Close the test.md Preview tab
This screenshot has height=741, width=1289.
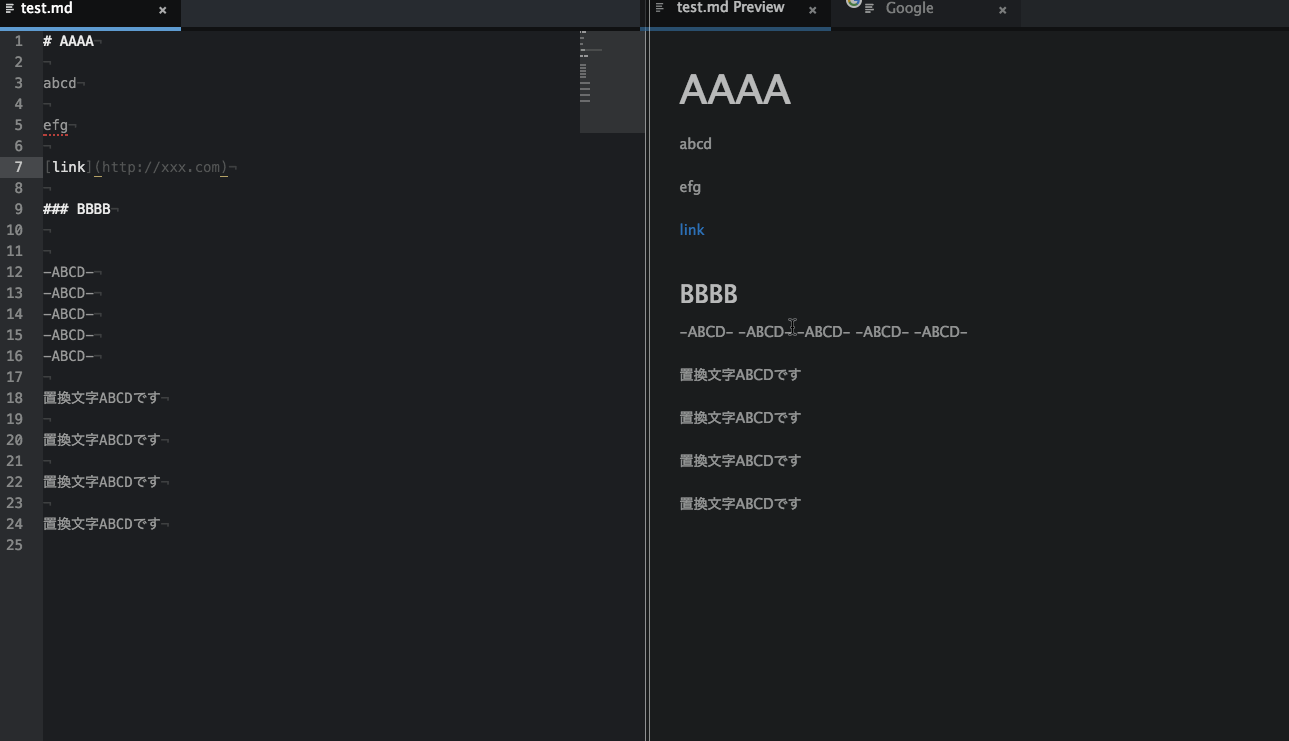click(813, 10)
